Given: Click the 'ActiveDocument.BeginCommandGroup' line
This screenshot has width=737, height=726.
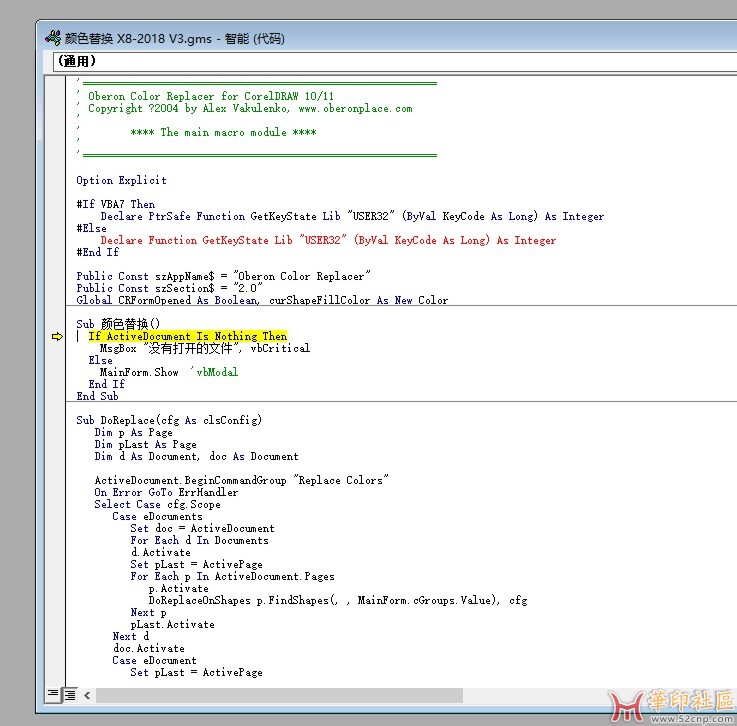Looking at the screenshot, I should point(241,481).
